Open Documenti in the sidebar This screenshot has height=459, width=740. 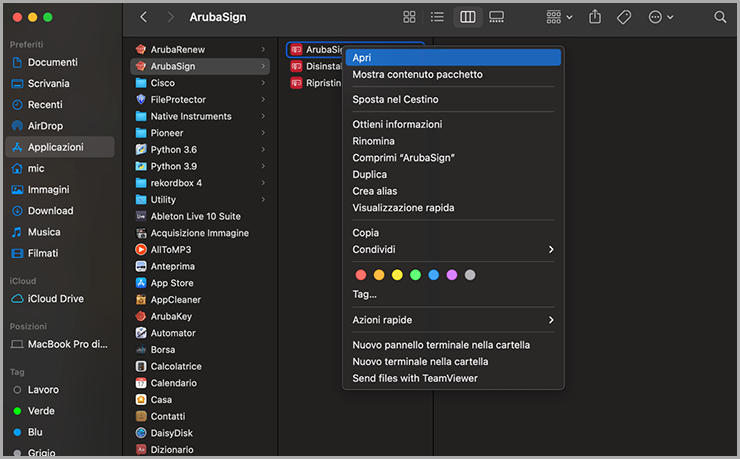60,62
